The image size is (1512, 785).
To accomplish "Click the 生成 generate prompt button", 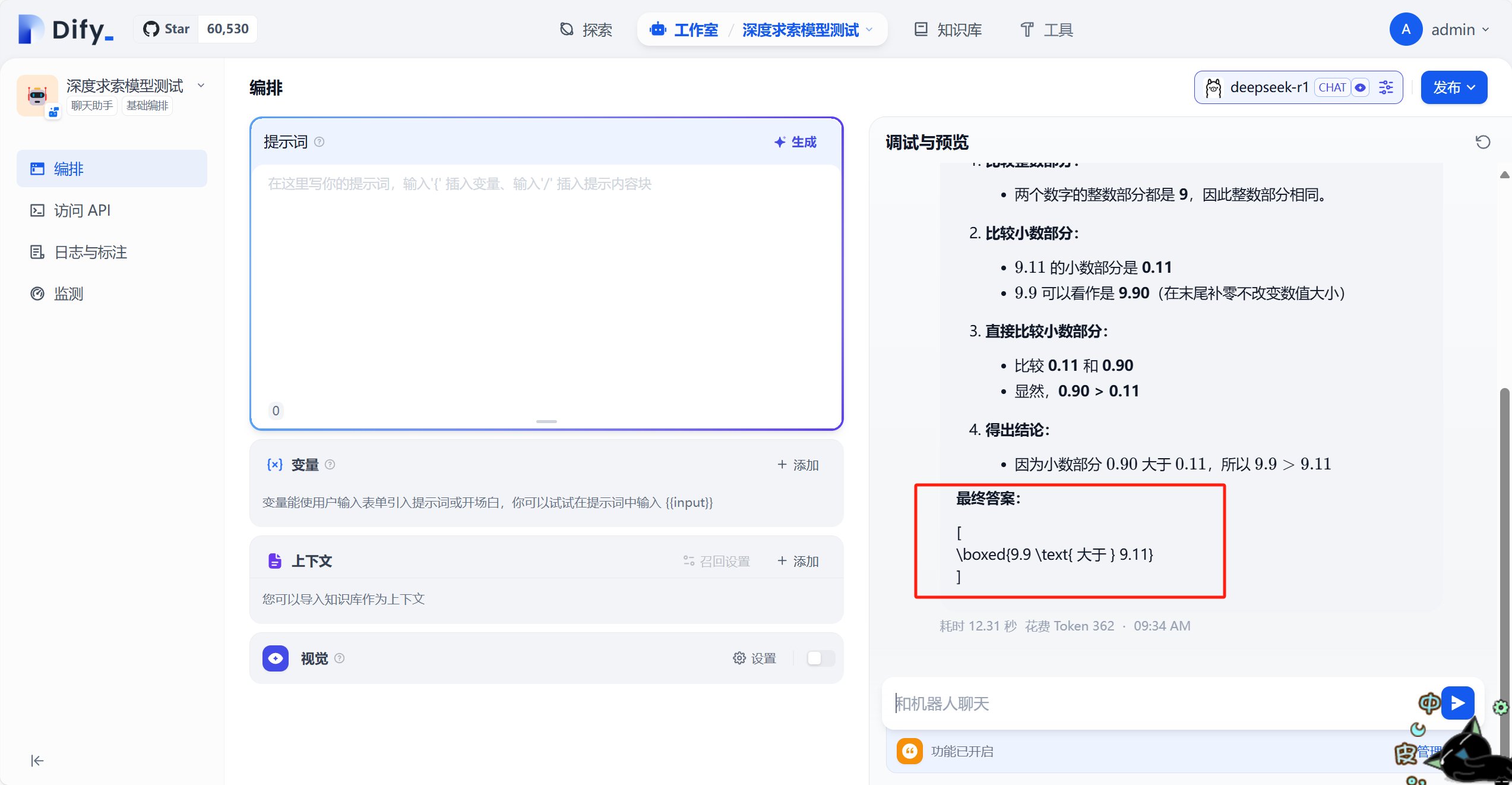I will pyautogui.click(x=796, y=142).
